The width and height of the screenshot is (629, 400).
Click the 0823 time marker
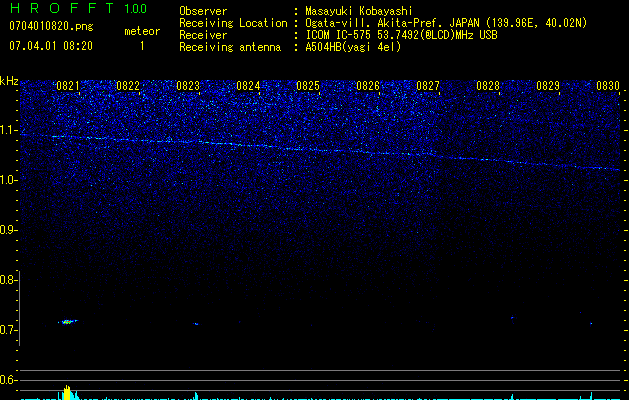pyautogui.click(x=188, y=86)
